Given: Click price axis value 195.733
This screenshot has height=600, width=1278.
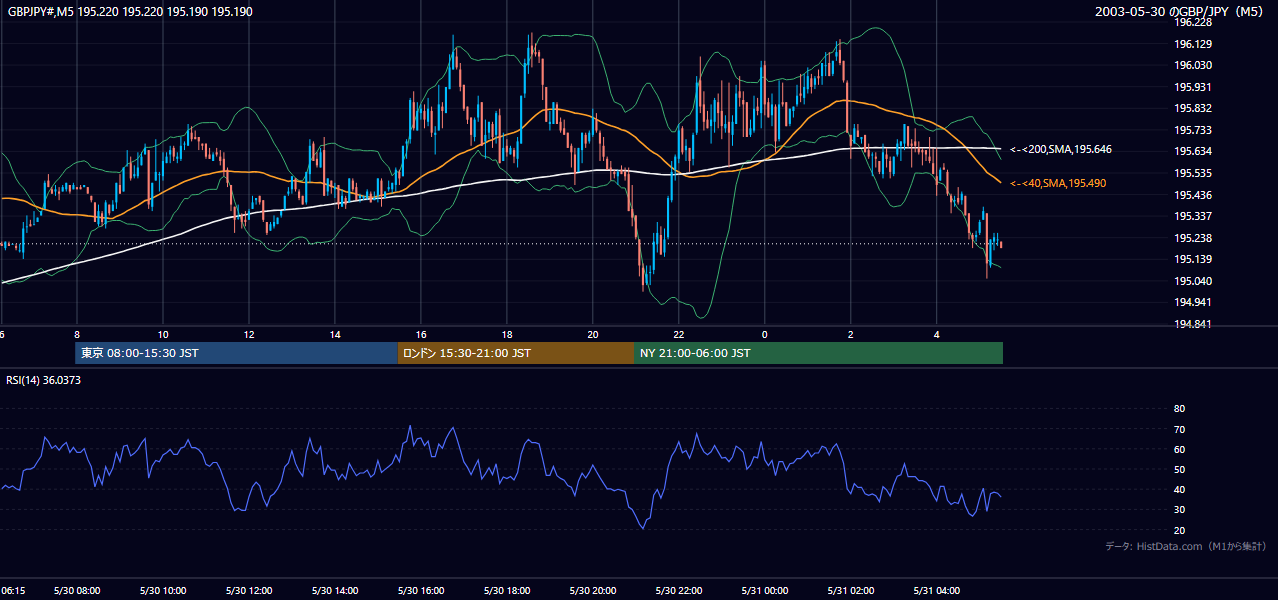Looking at the screenshot, I should tap(1194, 130).
